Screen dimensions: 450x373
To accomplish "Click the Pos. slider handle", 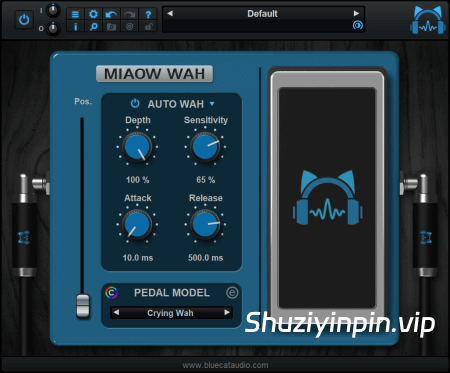I will (83, 306).
